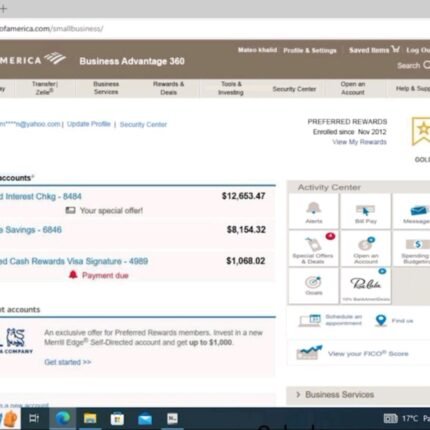
Task: Click the Schedule an appointment calendar icon
Action: tap(310, 320)
